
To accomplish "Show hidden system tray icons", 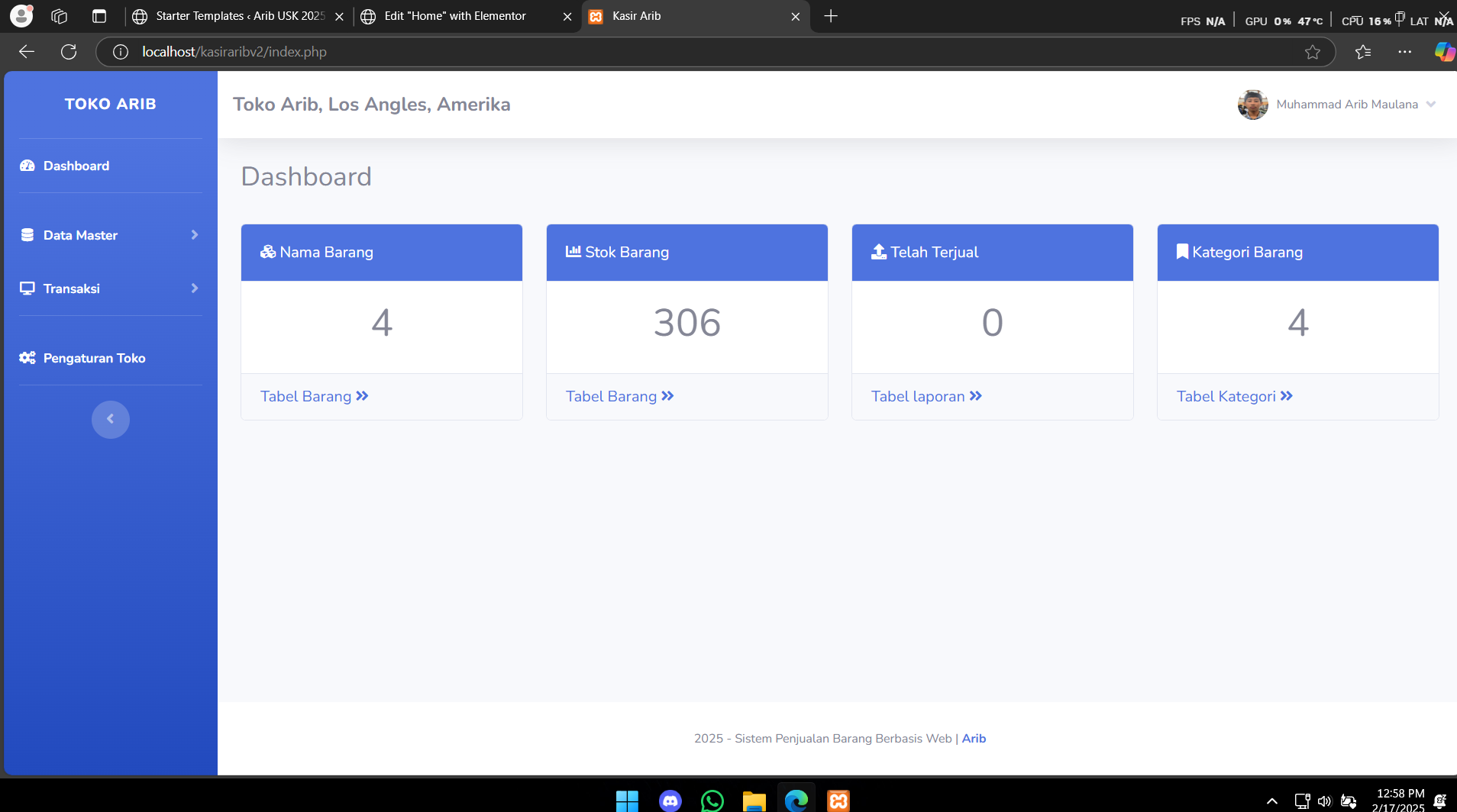I will tap(1272, 801).
